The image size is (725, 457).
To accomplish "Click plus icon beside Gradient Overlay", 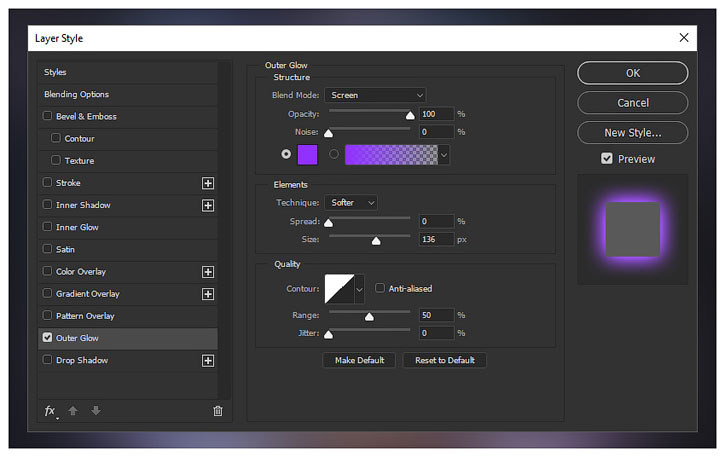I will pos(208,294).
